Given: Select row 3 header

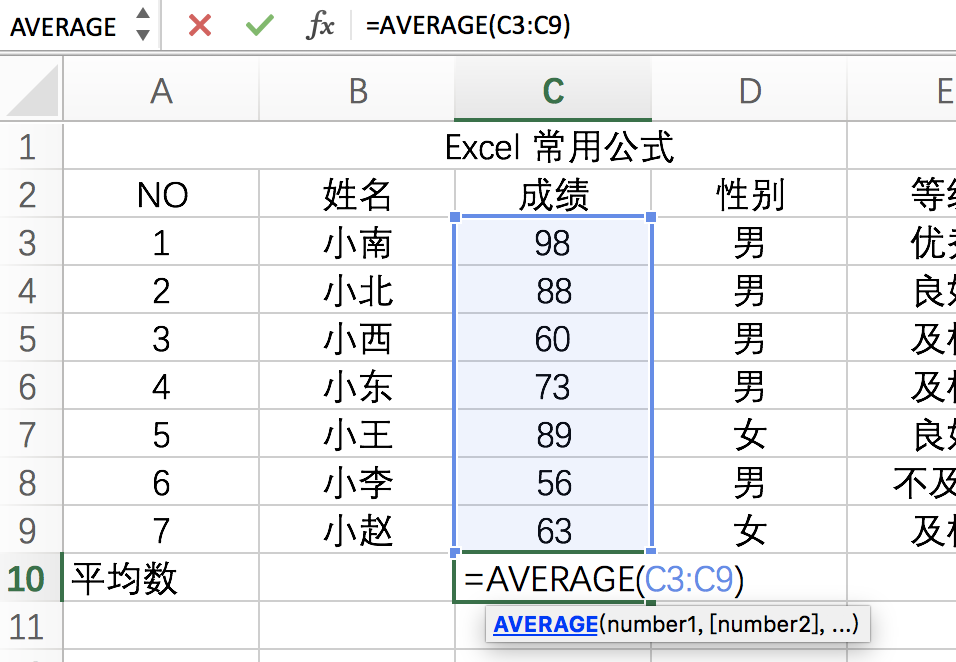Looking at the screenshot, I should pyautogui.click(x=31, y=242).
